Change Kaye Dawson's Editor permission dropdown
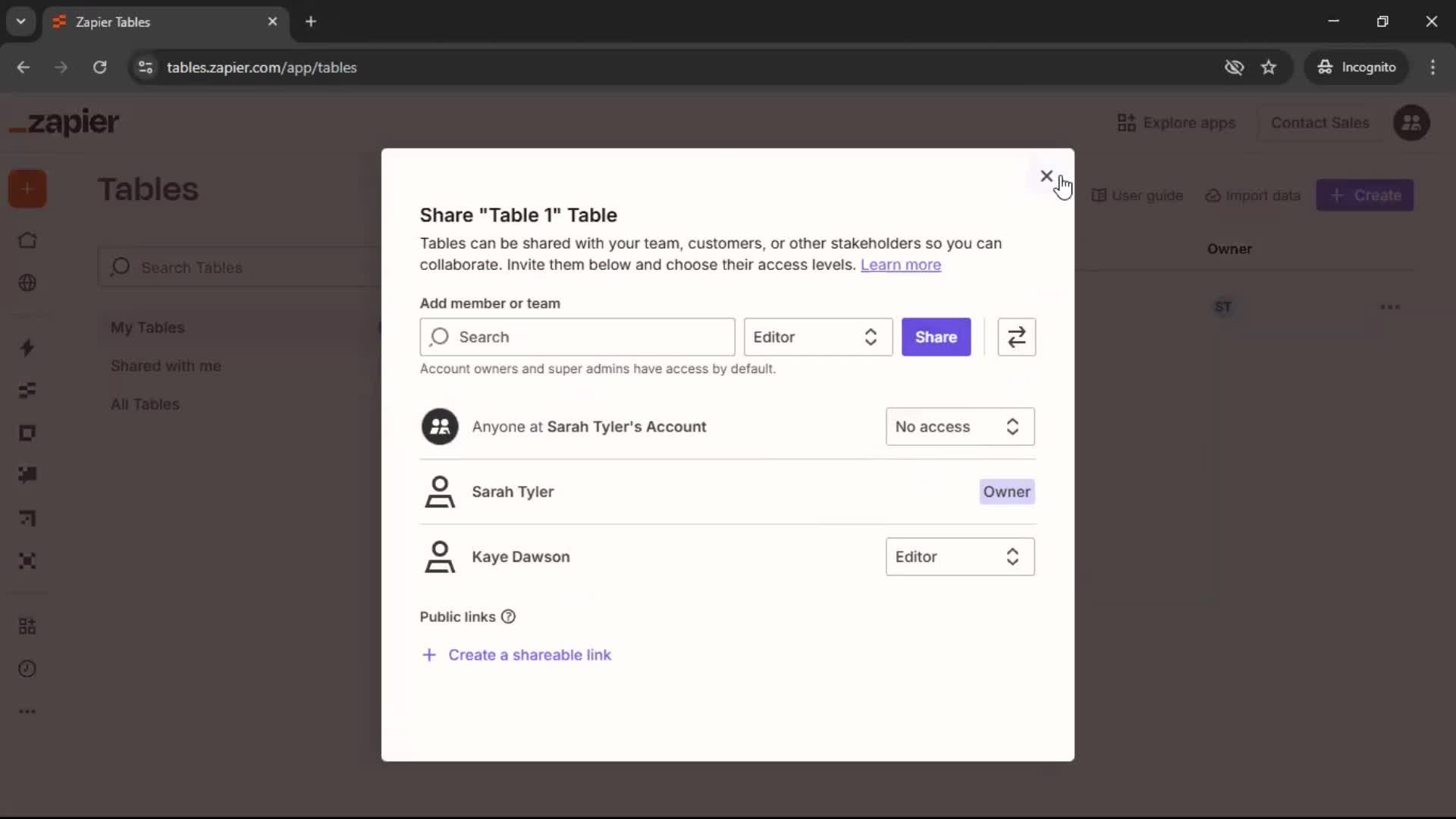Viewport: 1456px width, 819px height. 959,557
